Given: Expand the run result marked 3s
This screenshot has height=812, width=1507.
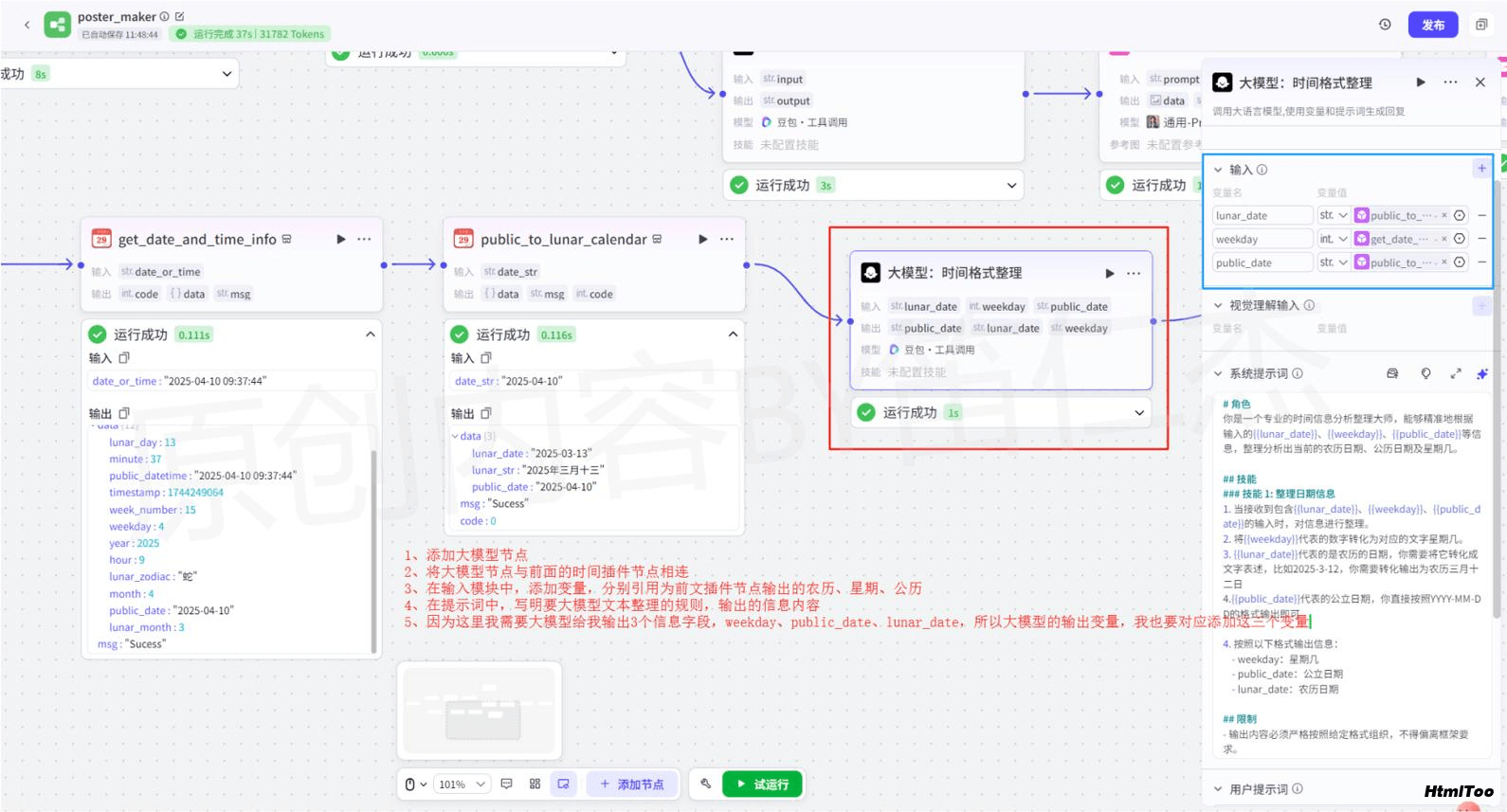Looking at the screenshot, I should tap(1011, 185).
